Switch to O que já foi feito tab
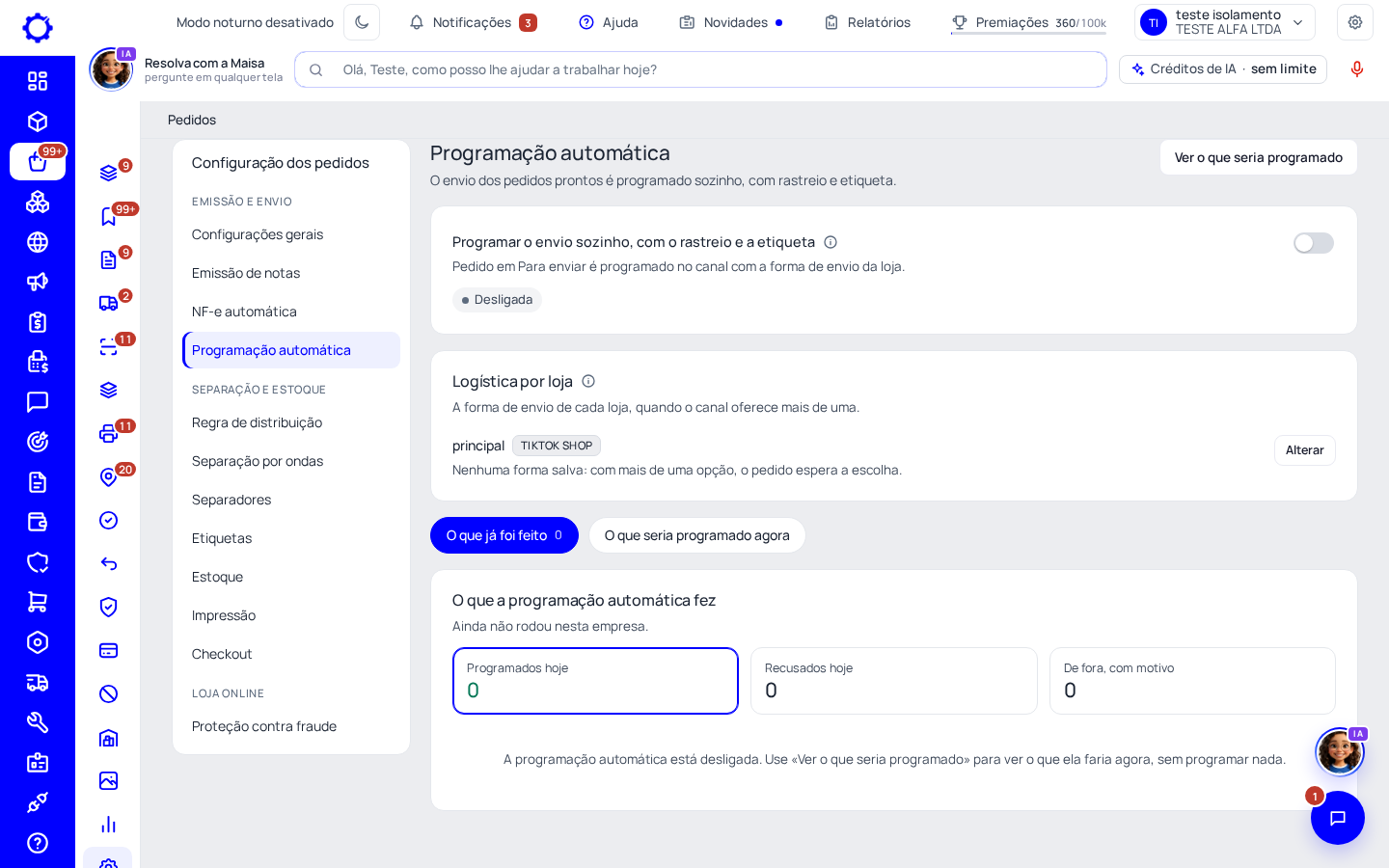The height and width of the screenshot is (868, 1389). (504, 535)
